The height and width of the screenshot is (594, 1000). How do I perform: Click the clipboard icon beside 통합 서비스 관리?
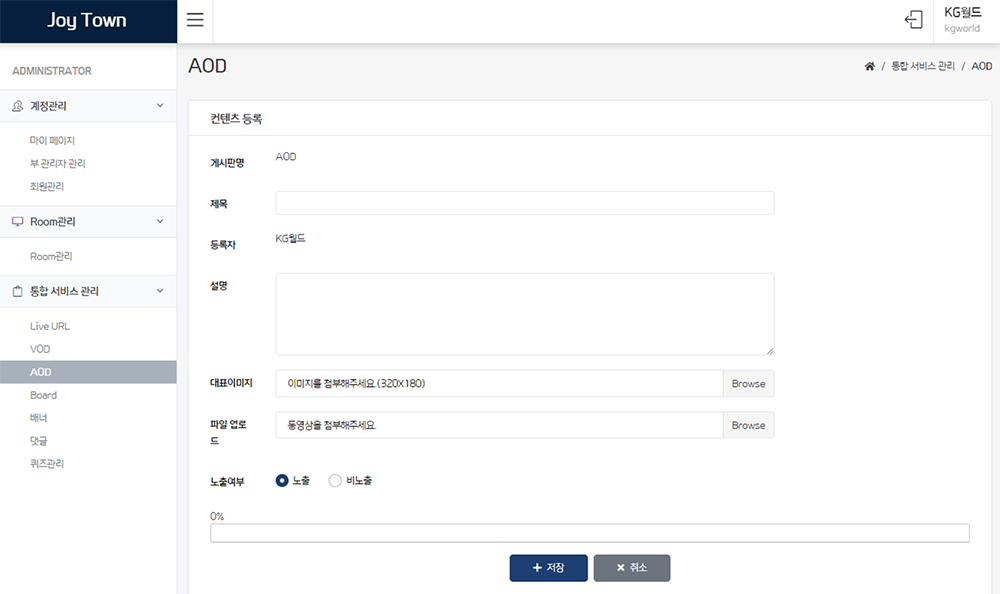[x=18, y=291]
